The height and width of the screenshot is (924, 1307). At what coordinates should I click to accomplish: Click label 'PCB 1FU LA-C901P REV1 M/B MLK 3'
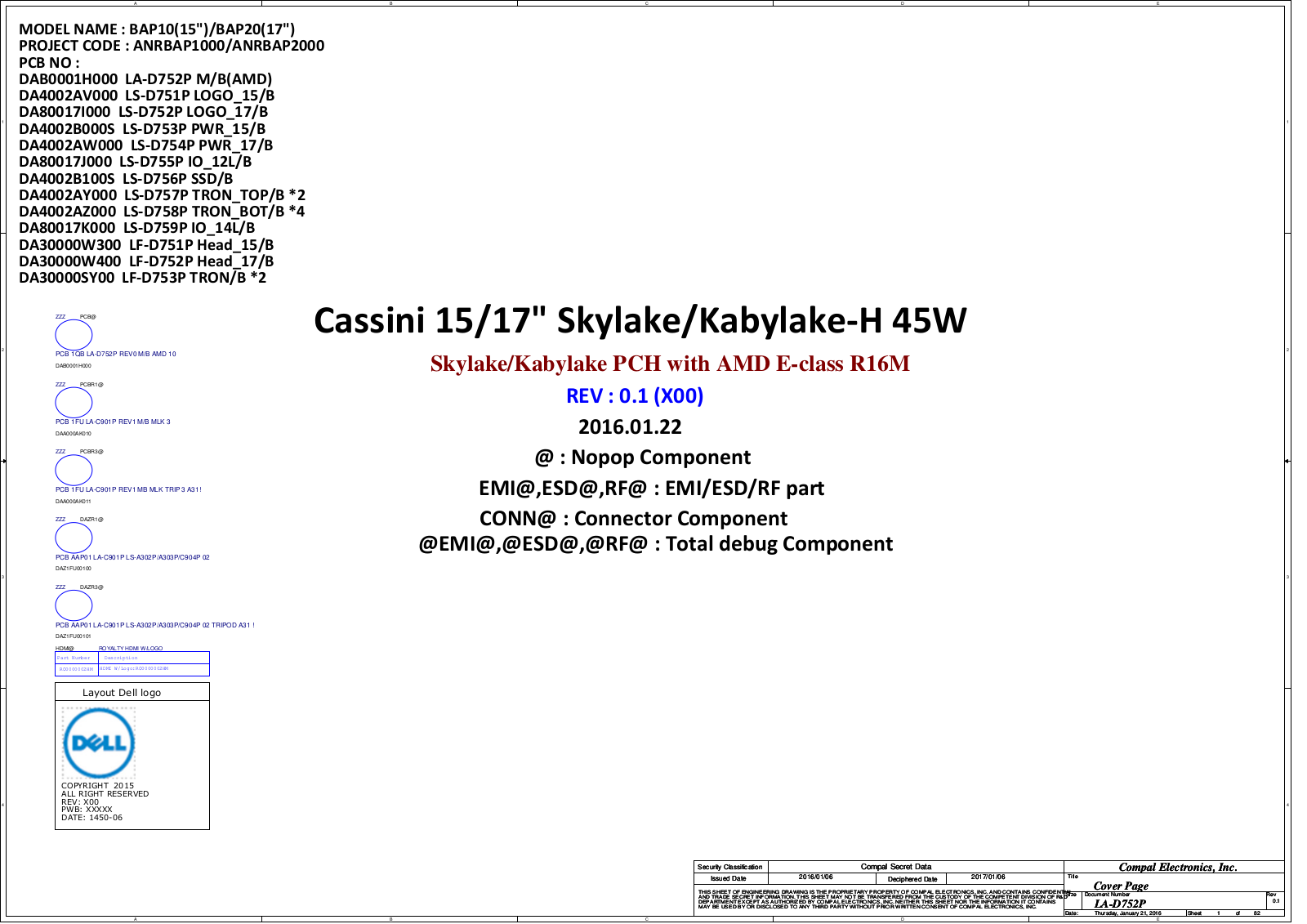[113, 422]
